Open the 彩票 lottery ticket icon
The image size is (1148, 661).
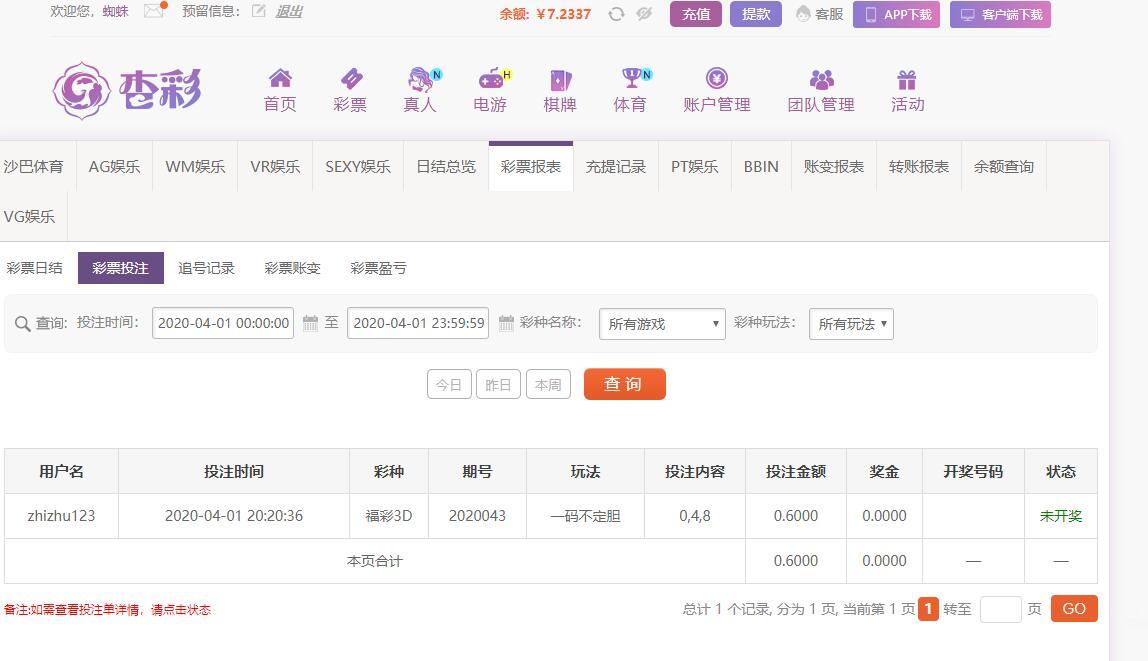pyautogui.click(x=350, y=79)
